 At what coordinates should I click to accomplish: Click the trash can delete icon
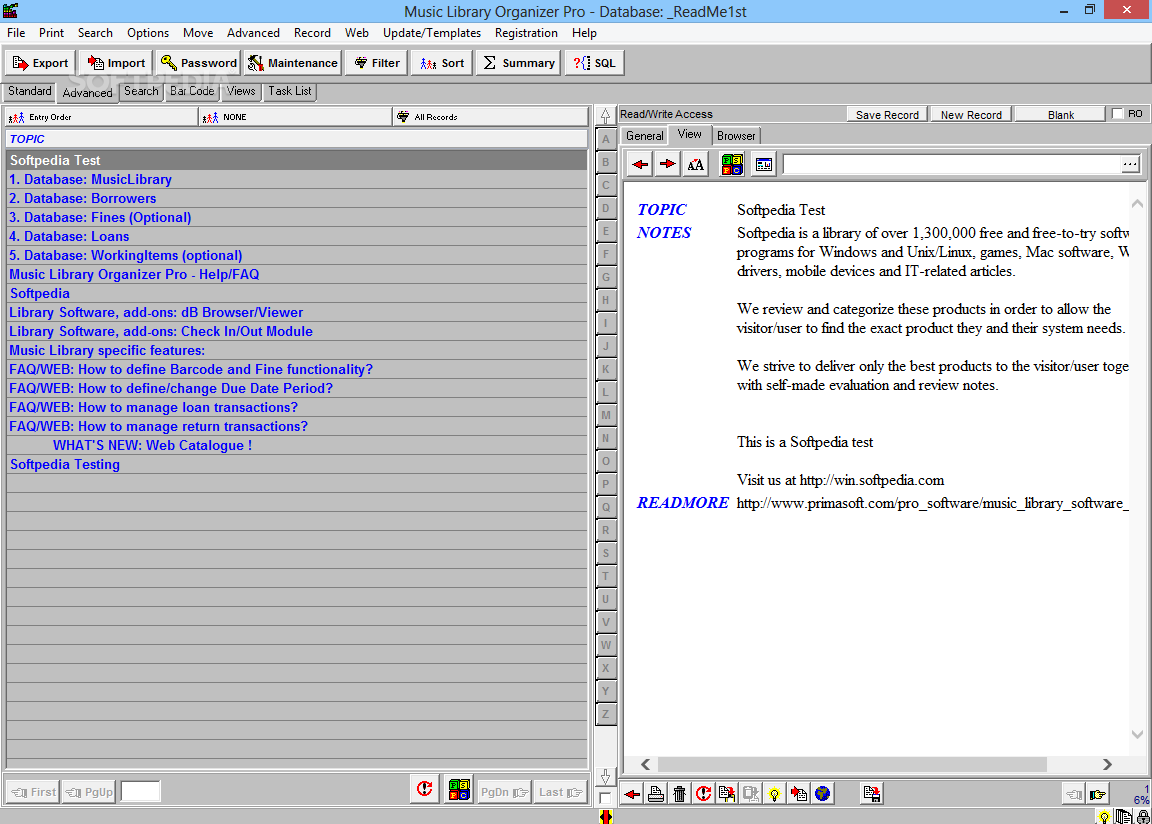[680, 794]
